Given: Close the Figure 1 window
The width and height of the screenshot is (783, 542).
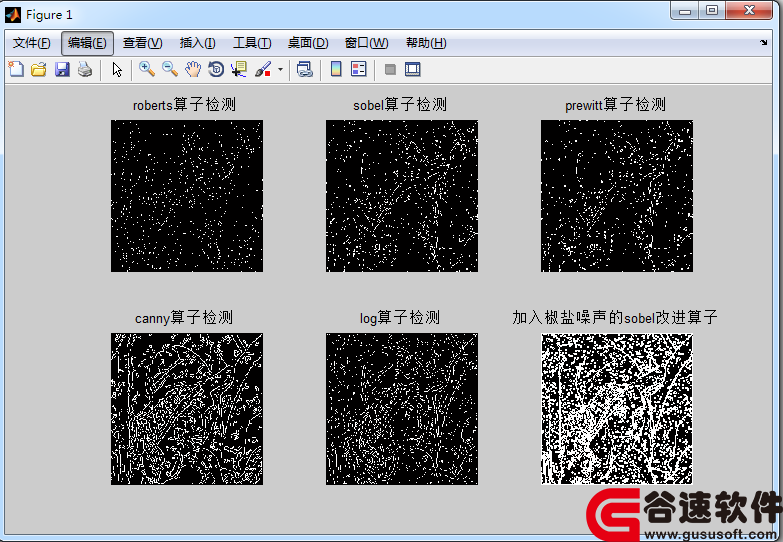Looking at the screenshot, I should click(x=749, y=11).
